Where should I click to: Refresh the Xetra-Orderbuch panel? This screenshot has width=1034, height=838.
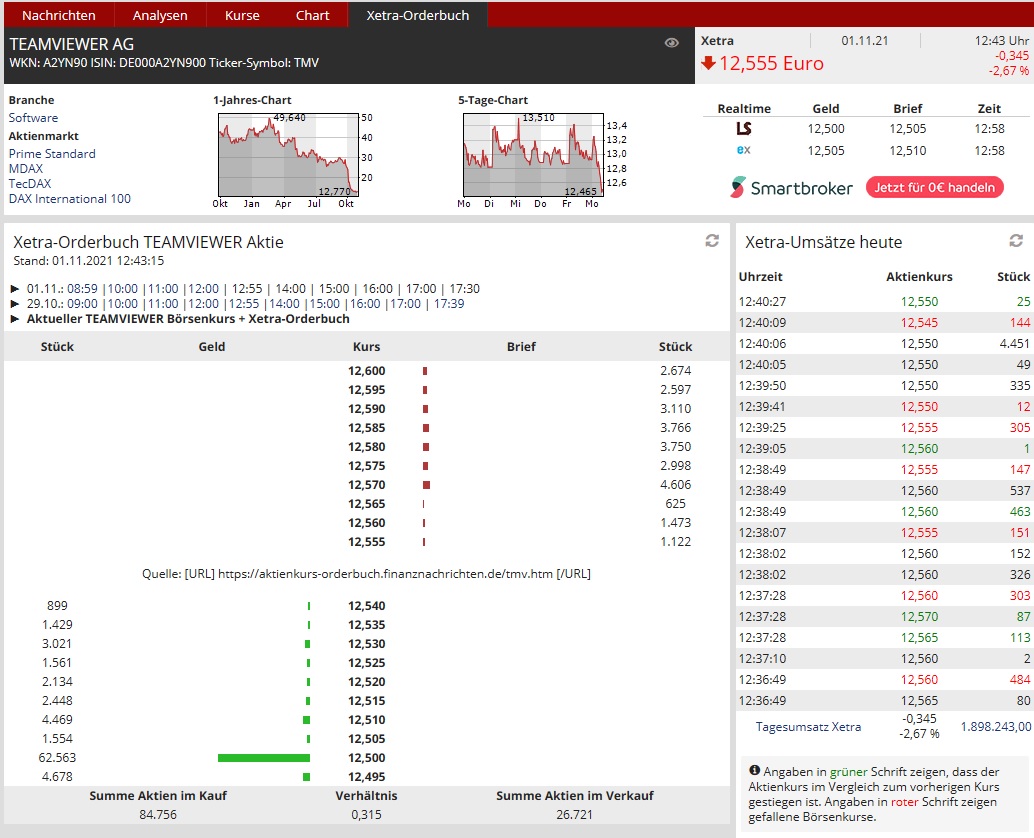tap(712, 241)
